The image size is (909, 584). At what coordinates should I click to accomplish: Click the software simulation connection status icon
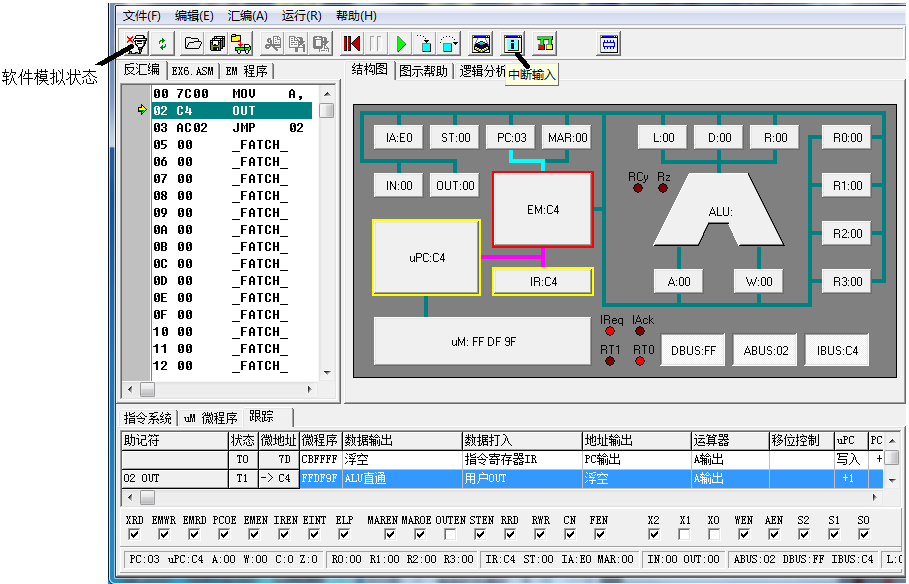click(137, 43)
